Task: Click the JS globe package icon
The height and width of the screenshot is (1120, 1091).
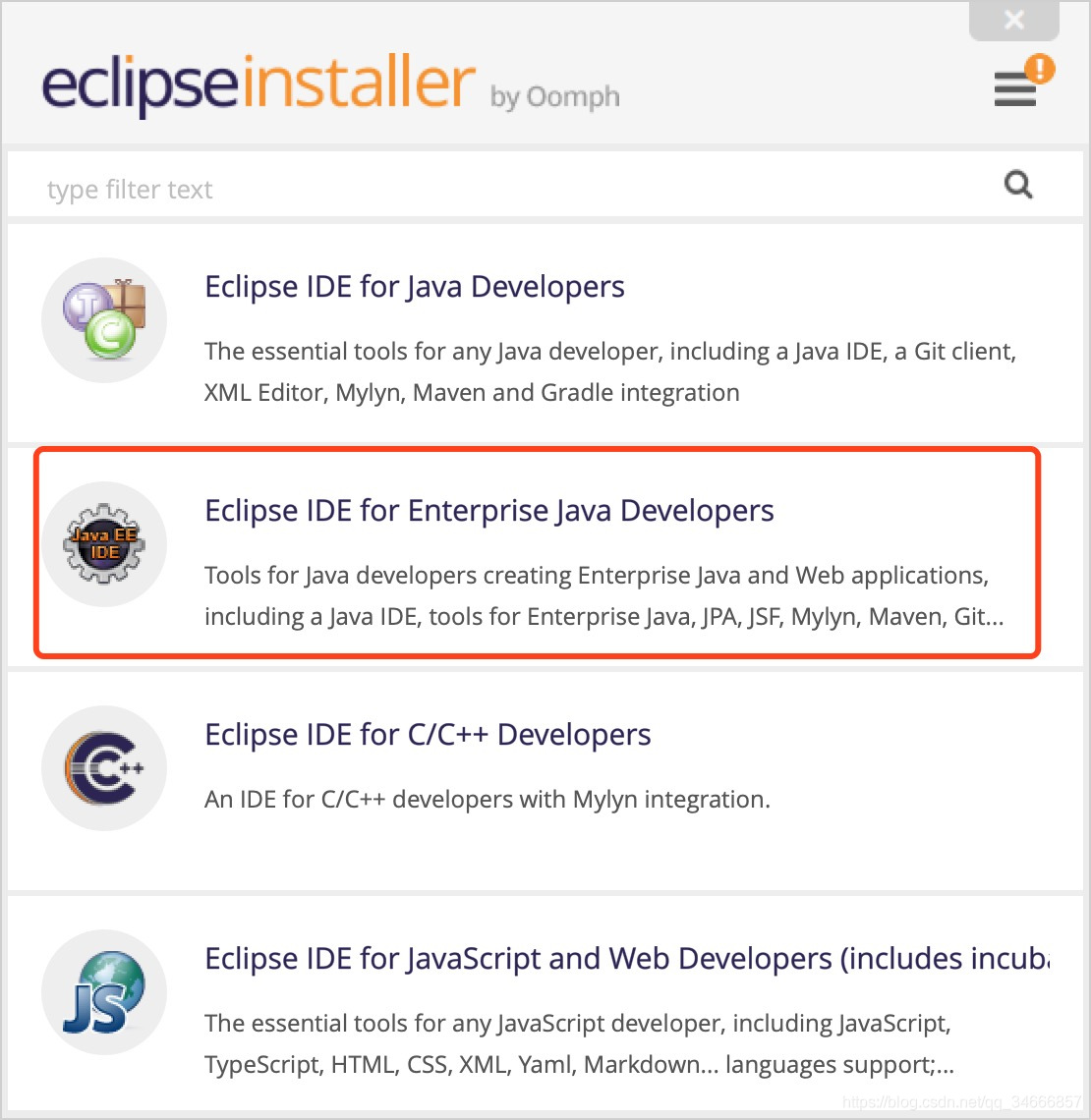Action: click(104, 992)
